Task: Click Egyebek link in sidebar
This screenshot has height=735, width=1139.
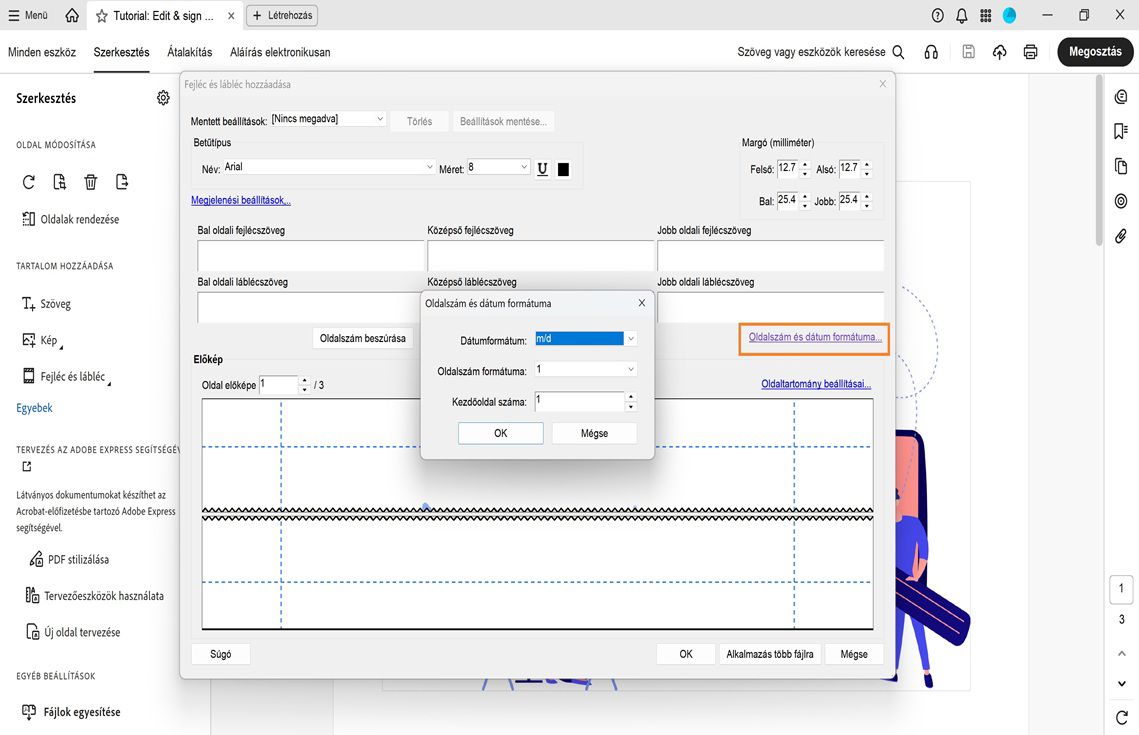Action: click(x=34, y=408)
